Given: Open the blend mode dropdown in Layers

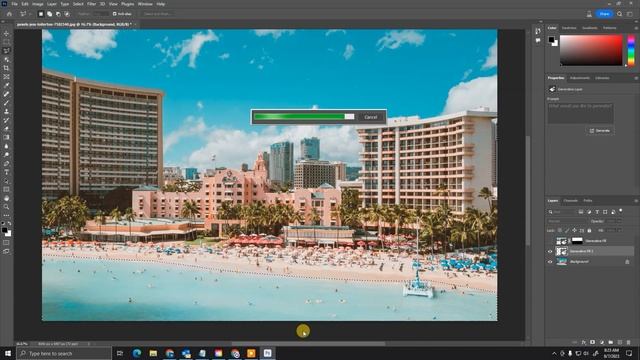Looking at the screenshot, I should 566,221.
